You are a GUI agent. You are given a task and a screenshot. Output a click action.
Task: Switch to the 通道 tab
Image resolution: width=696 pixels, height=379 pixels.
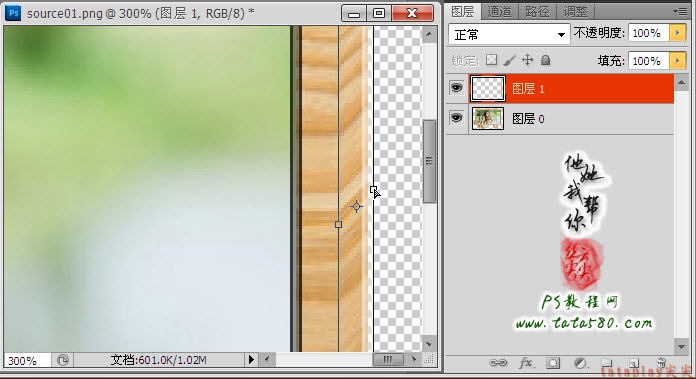coord(499,11)
